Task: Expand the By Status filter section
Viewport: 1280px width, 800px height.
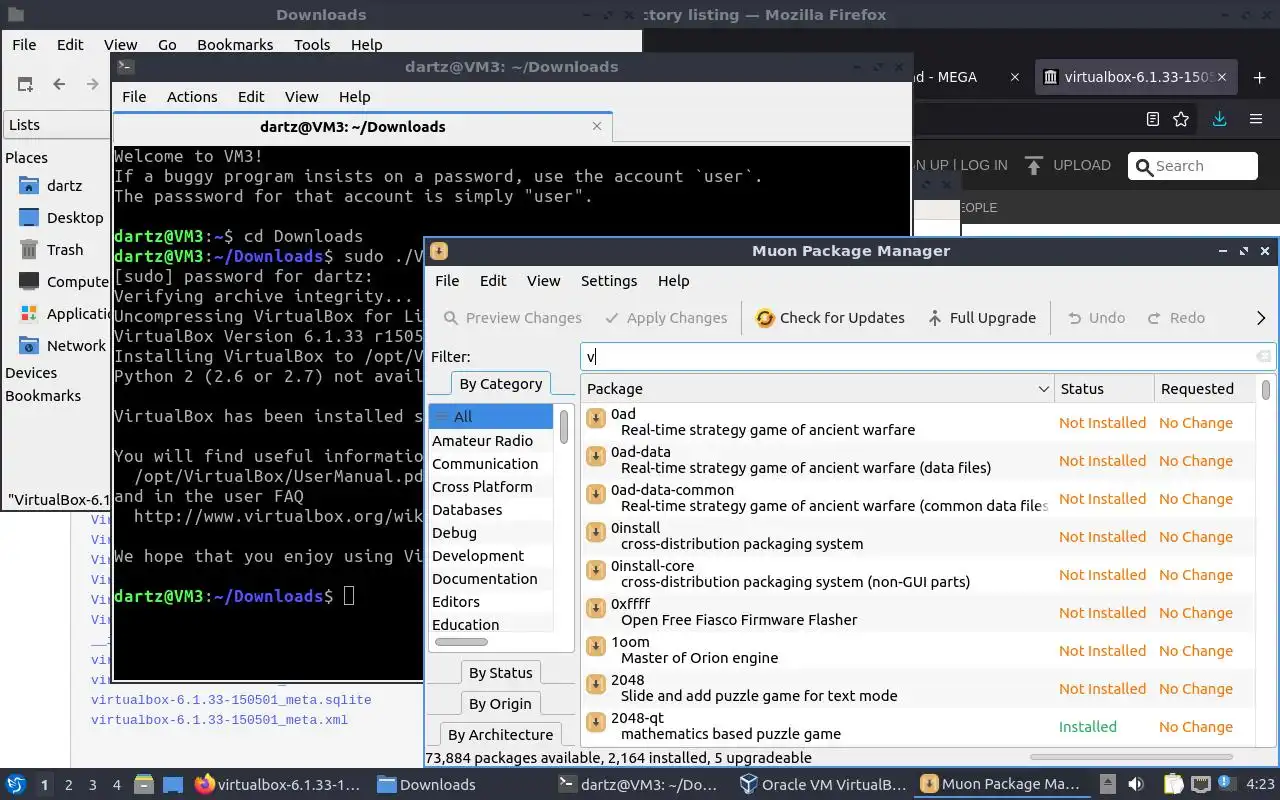Action: click(x=501, y=673)
